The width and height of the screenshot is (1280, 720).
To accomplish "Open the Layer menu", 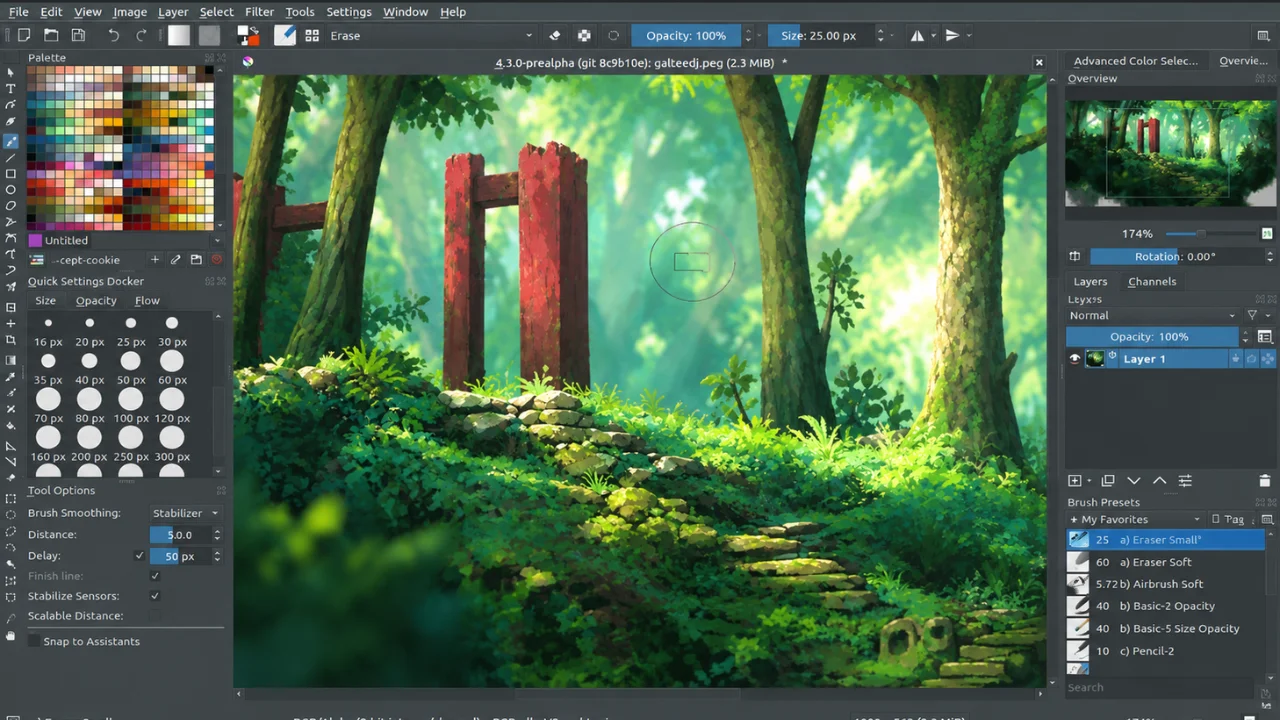I will 173,11.
